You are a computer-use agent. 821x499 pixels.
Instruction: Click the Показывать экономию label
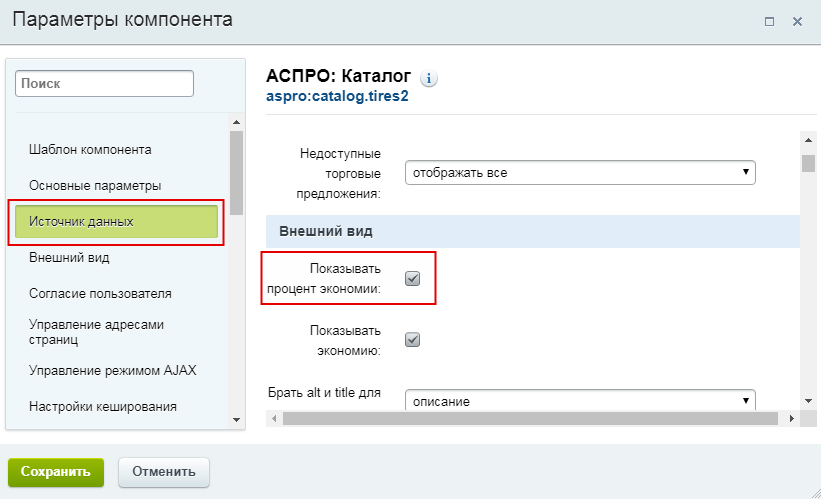click(x=345, y=341)
